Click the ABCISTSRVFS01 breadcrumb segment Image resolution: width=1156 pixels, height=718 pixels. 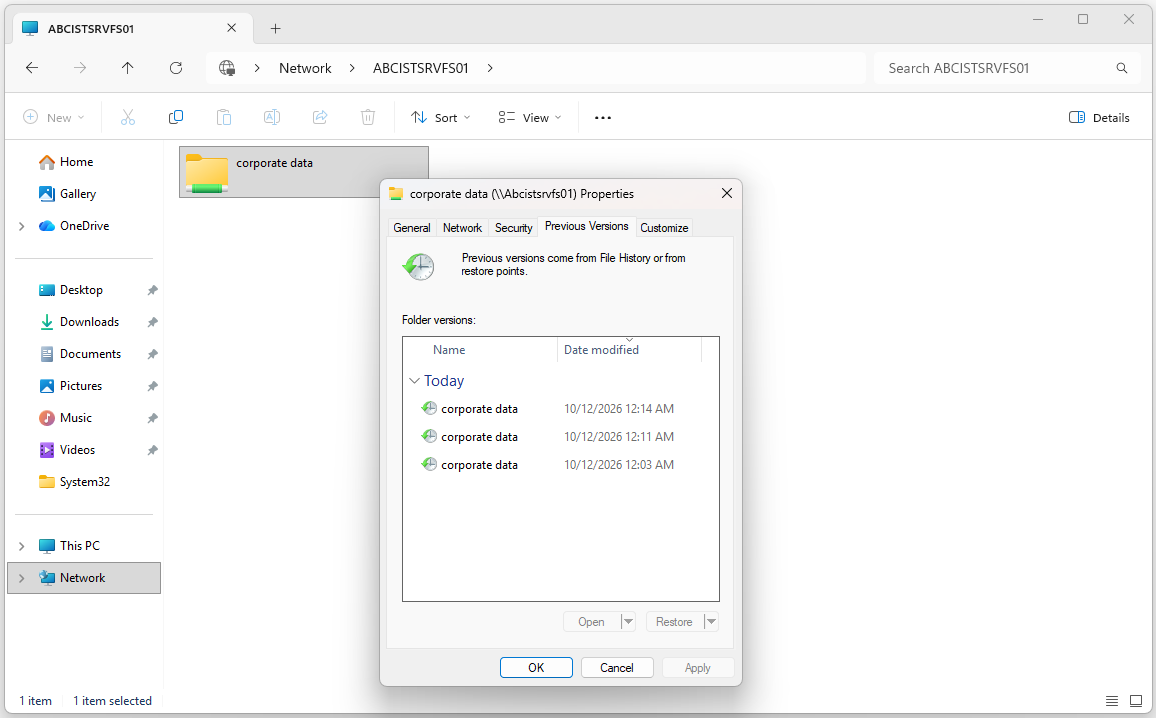[x=420, y=69]
